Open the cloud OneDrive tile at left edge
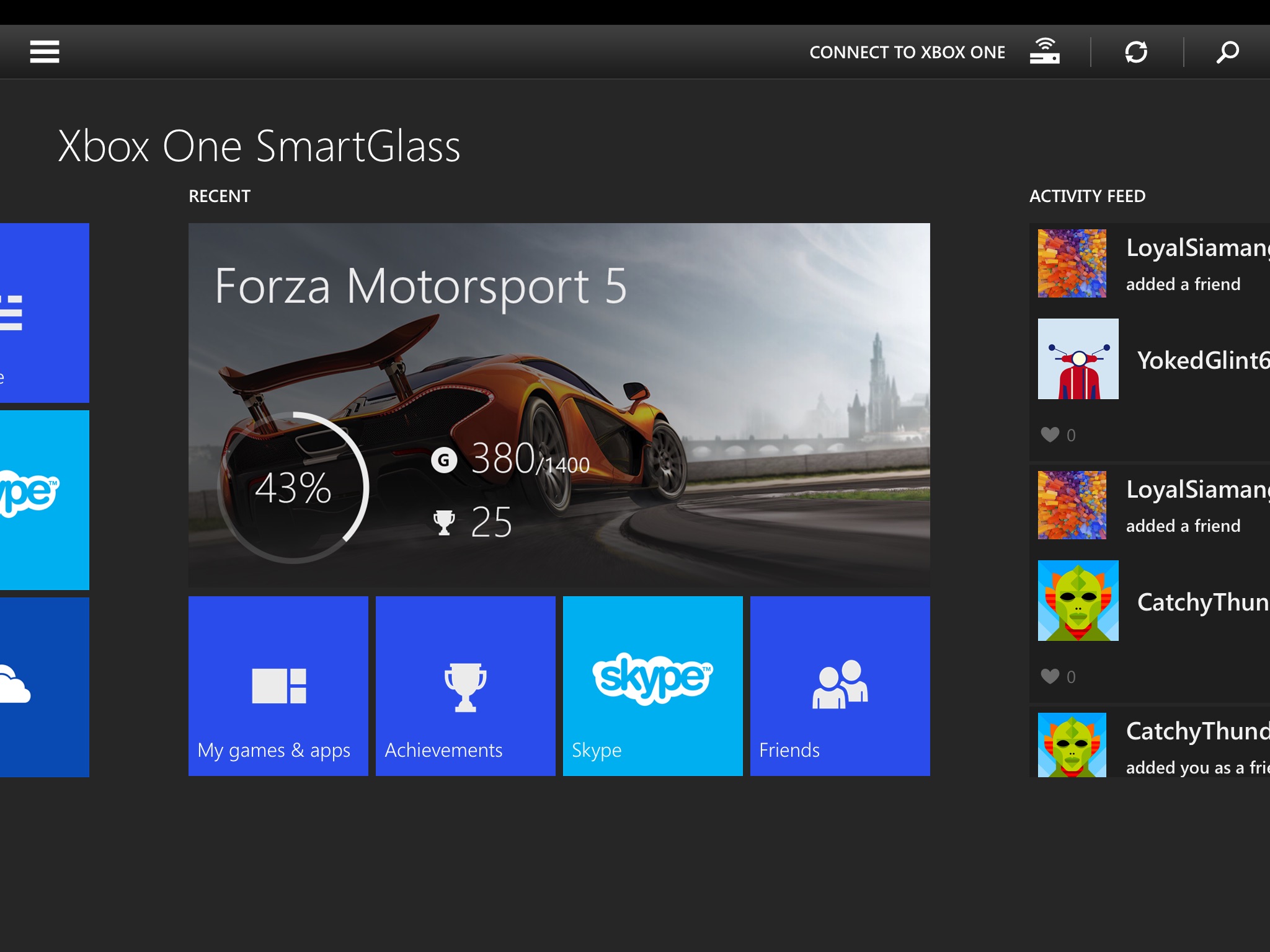This screenshot has height=952, width=1270. (45, 687)
